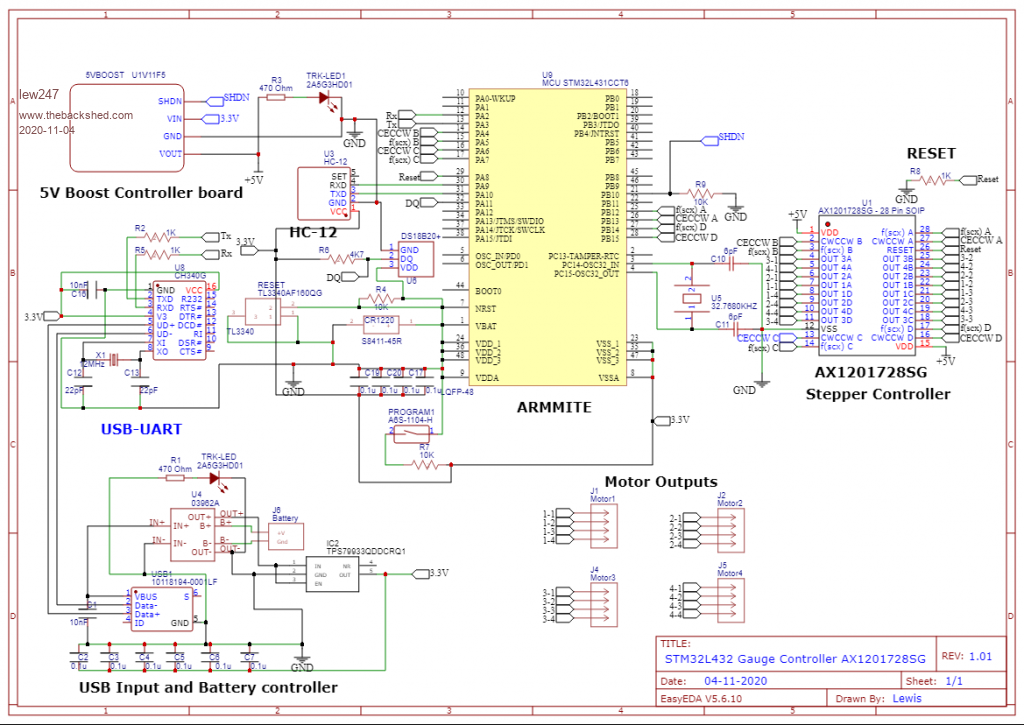Select the CH340G USB-UART chip
This screenshot has width=1024, height=725.
click(x=180, y=320)
